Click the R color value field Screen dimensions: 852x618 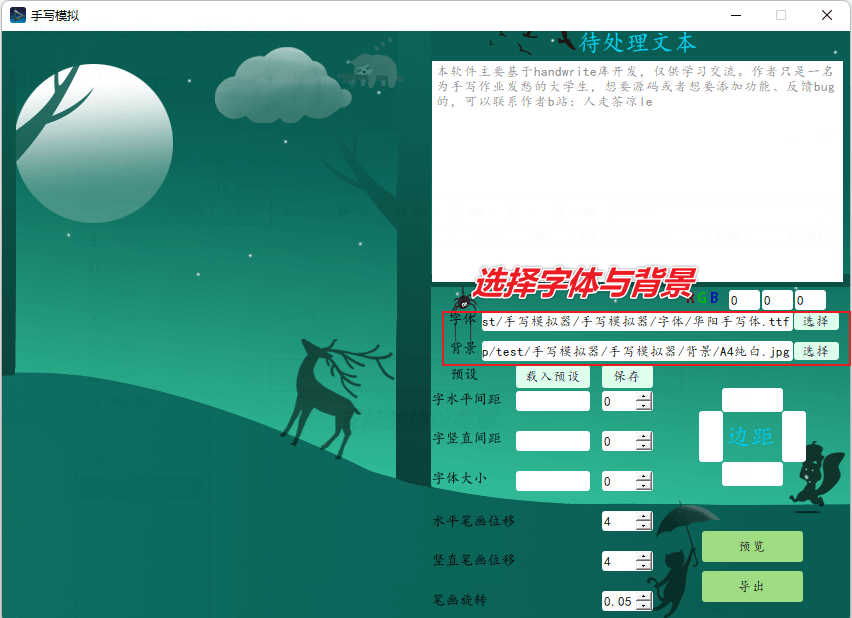[x=743, y=299]
